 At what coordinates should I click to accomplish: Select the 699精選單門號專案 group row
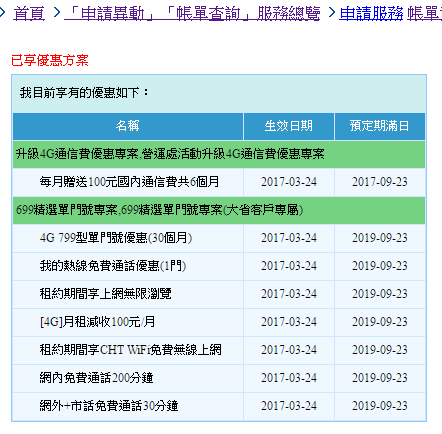(219, 210)
